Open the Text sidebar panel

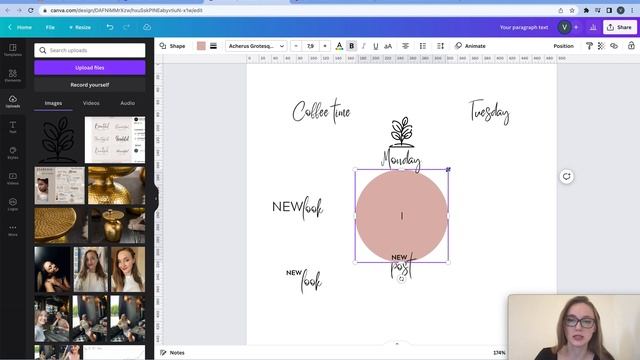(x=13, y=127)
